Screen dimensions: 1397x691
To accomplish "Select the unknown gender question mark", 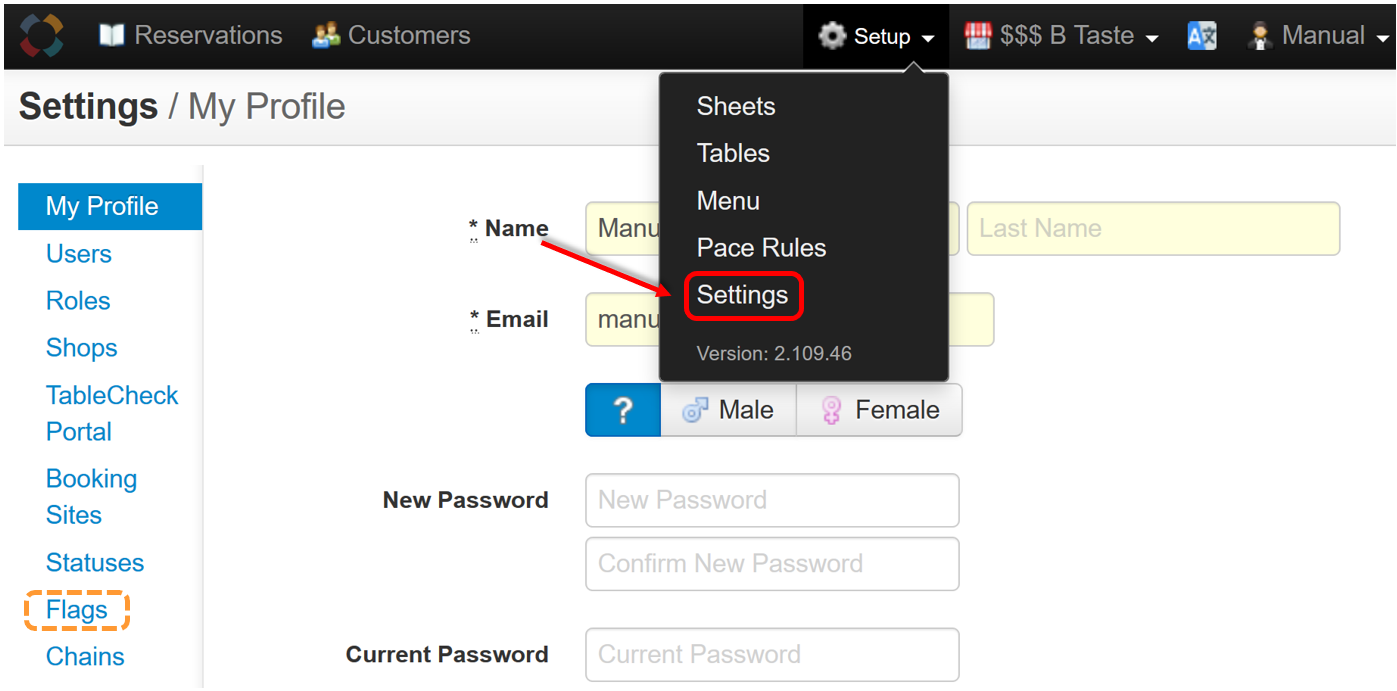I will click(x=623, y=410).
